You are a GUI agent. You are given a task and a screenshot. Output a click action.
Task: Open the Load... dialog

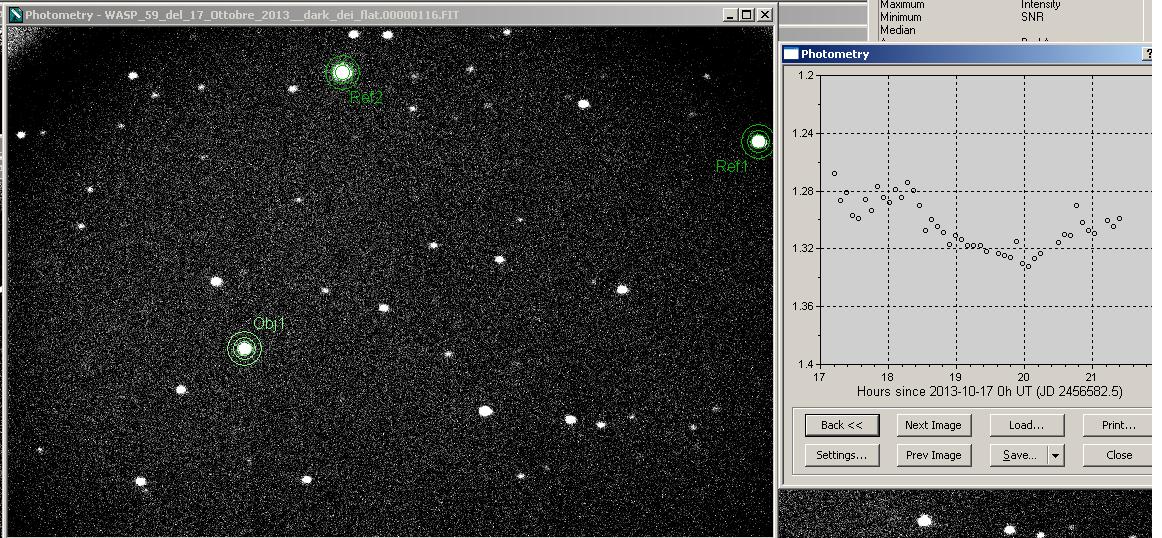point(1025,425)
